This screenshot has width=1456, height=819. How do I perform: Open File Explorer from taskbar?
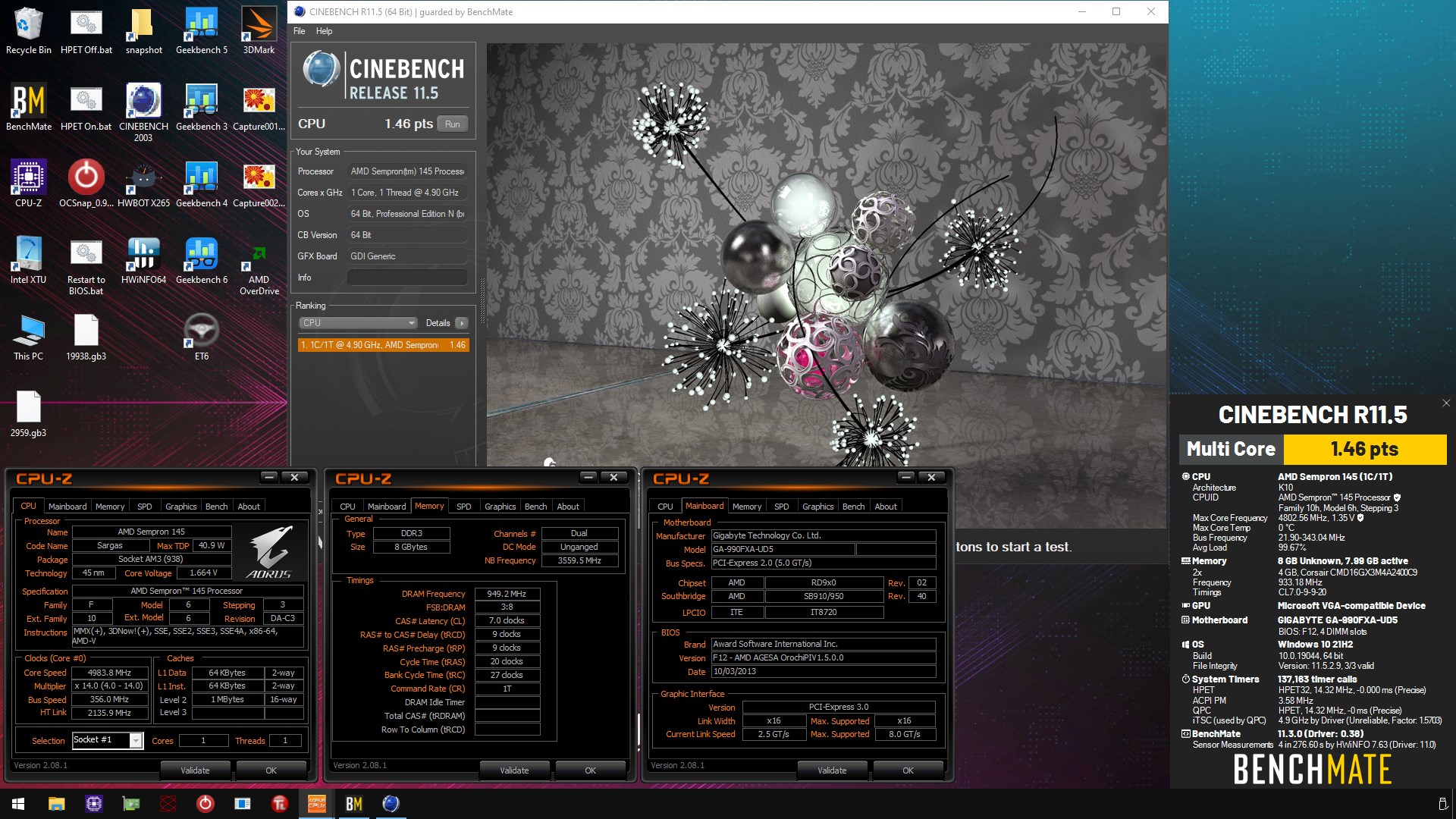click(56, 804)
